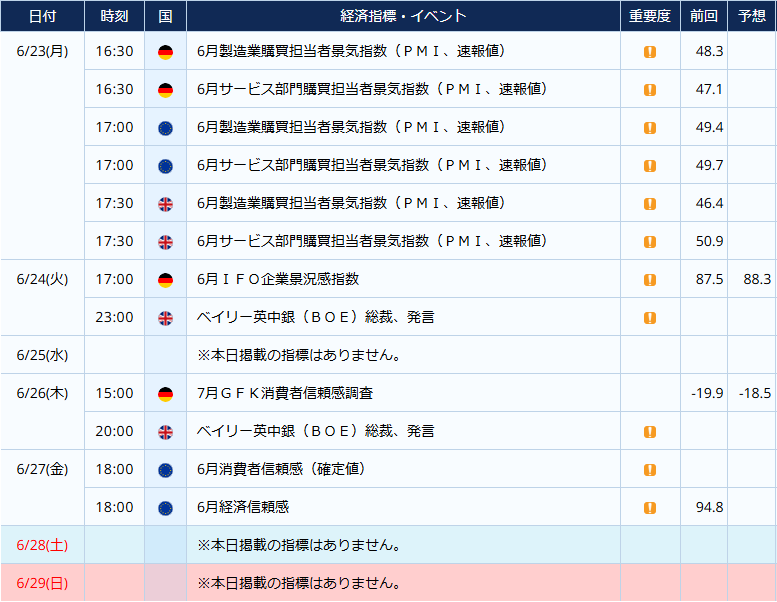777x602 pixels.
Task: Click the 重要度 column header
Action: point(650,16)
